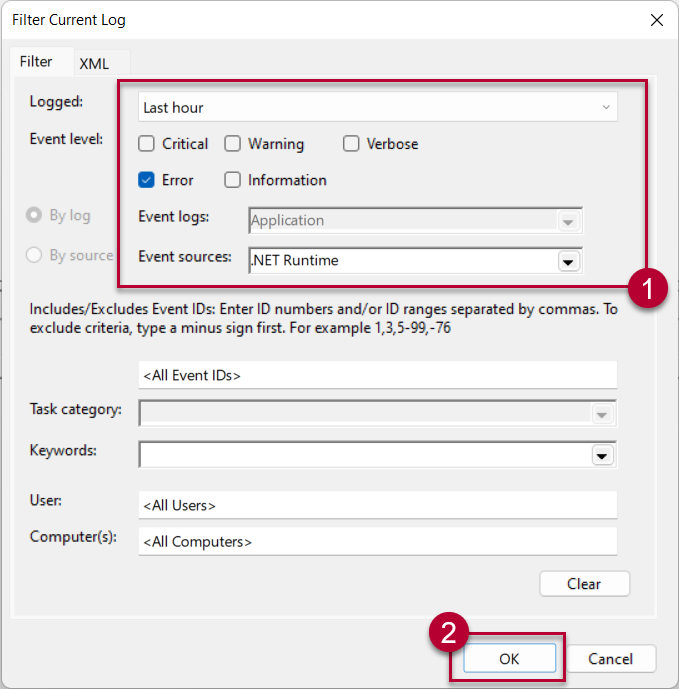Screen dimensions: 679x689
Task: Focus the User text field
Action: (377, 505)
